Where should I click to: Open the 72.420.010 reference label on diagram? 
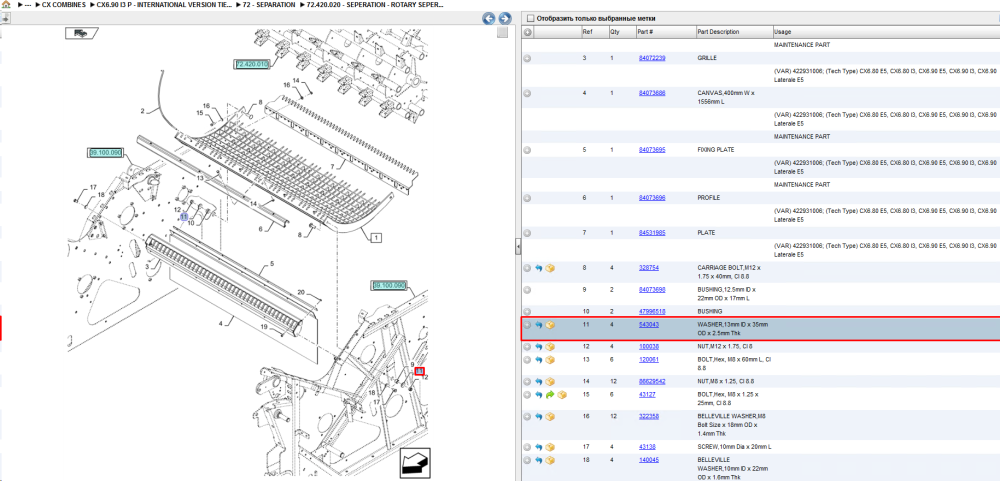[x=251, y=64]
